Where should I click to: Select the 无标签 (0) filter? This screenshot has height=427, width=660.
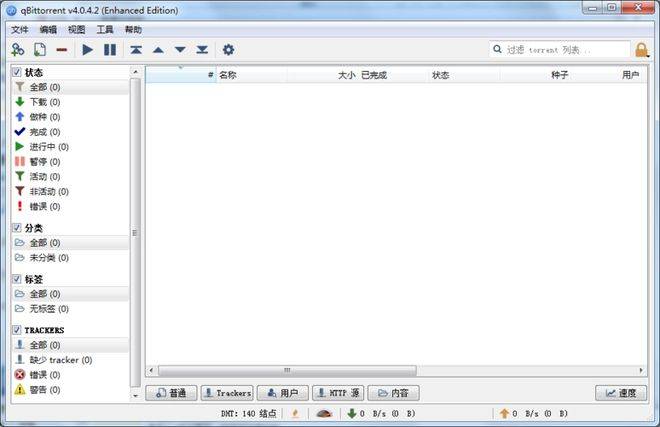click(70, 309)
